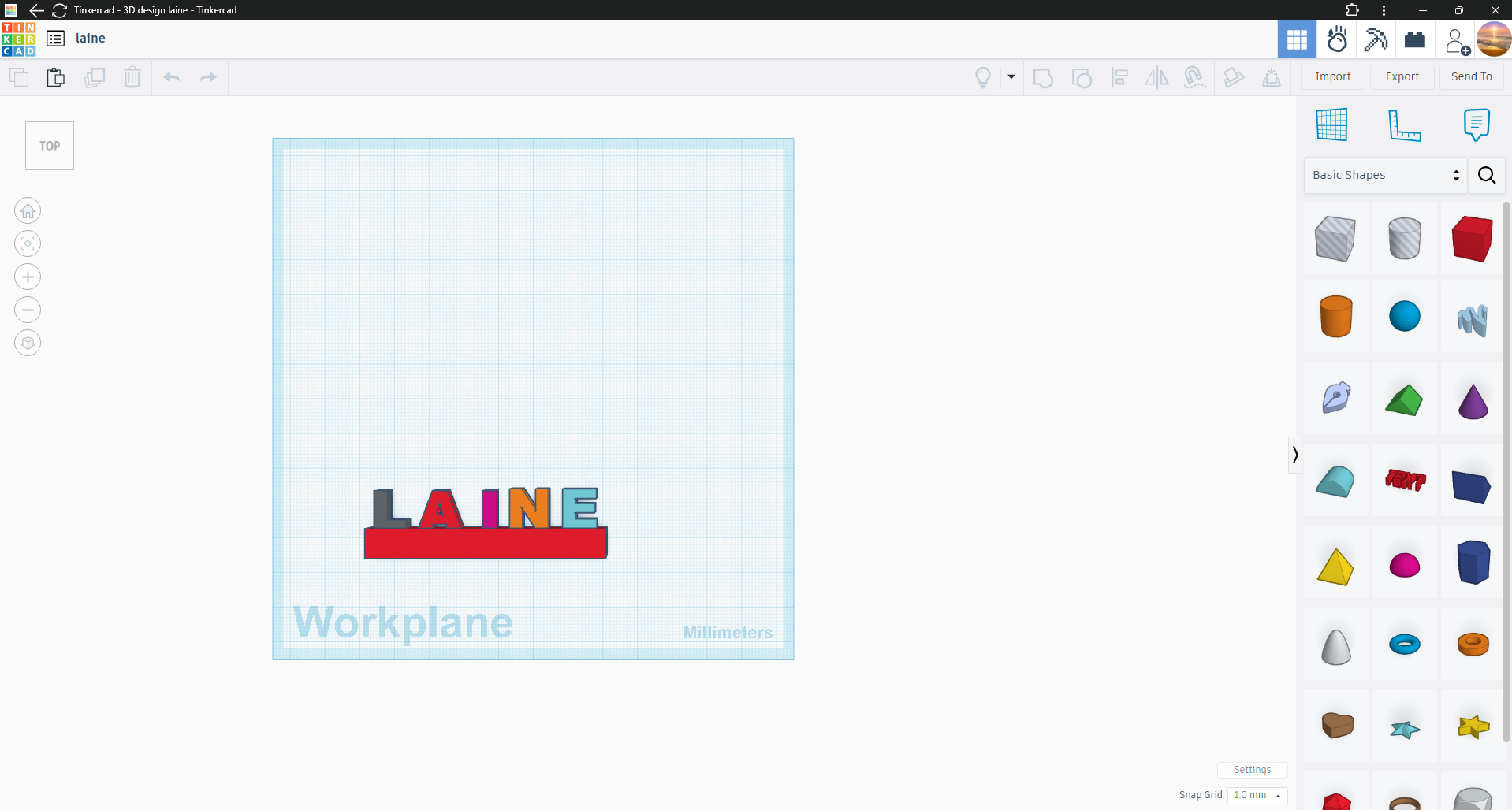Click the Drop to workplane icon
The width and height of the screenshot is (1512, 810).
[x=1272, y=77]
